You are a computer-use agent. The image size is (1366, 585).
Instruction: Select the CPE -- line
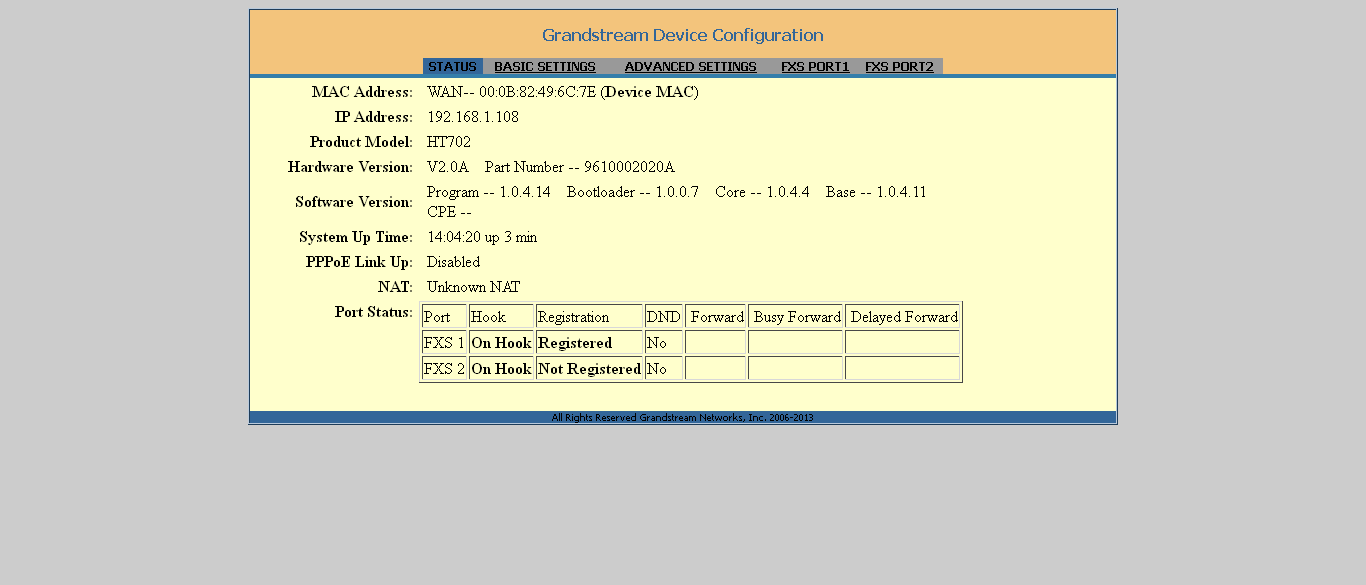pos(449,212)
